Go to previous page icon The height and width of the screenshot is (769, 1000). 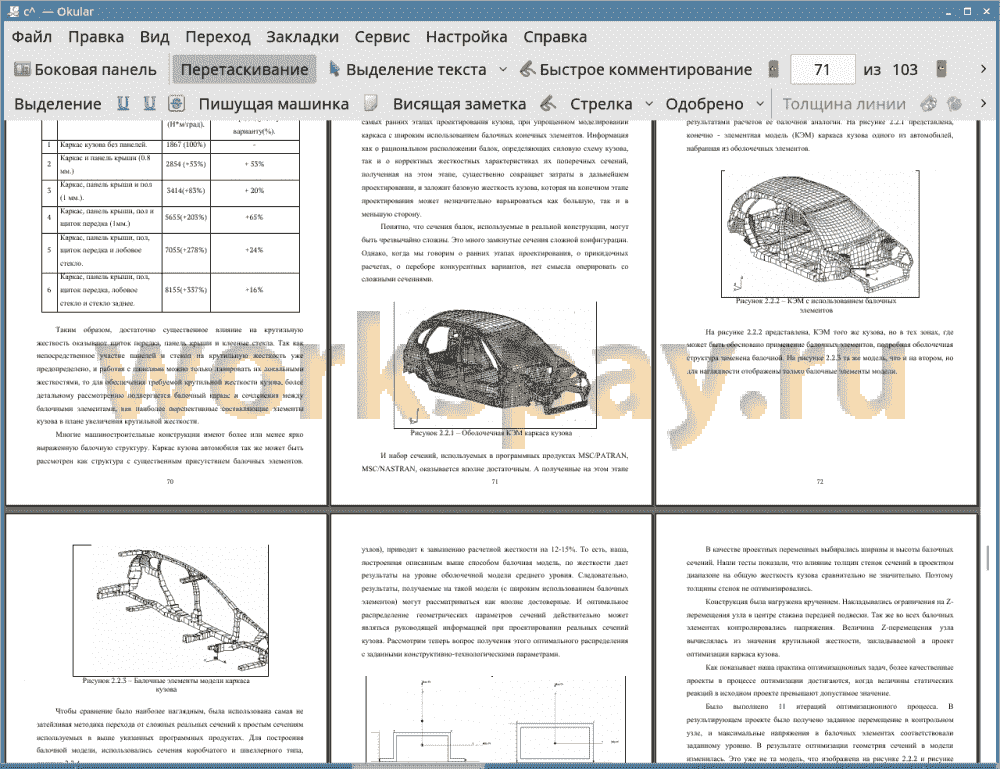774,69
